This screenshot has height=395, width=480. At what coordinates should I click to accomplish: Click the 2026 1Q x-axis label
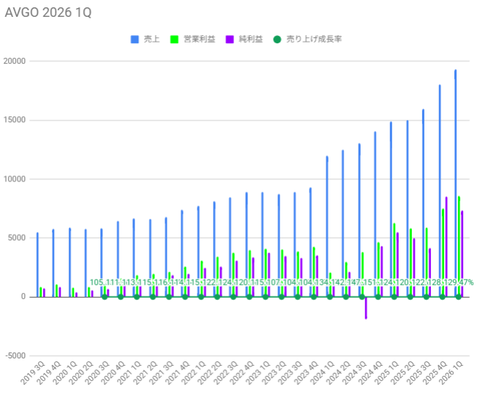pos(451,373)
